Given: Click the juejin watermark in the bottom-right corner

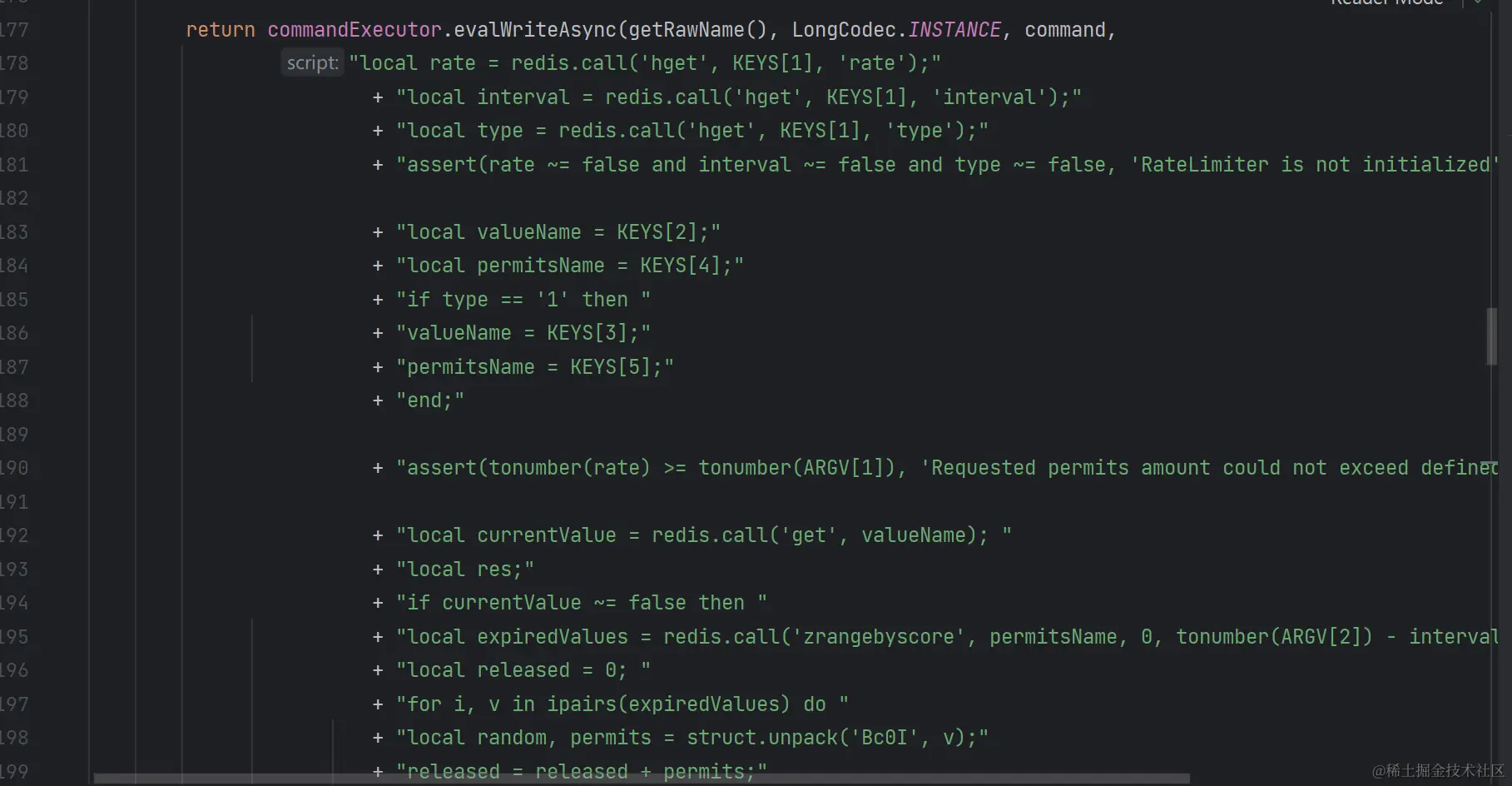Looking at the screenshot, I should (x=1438, y=771).
